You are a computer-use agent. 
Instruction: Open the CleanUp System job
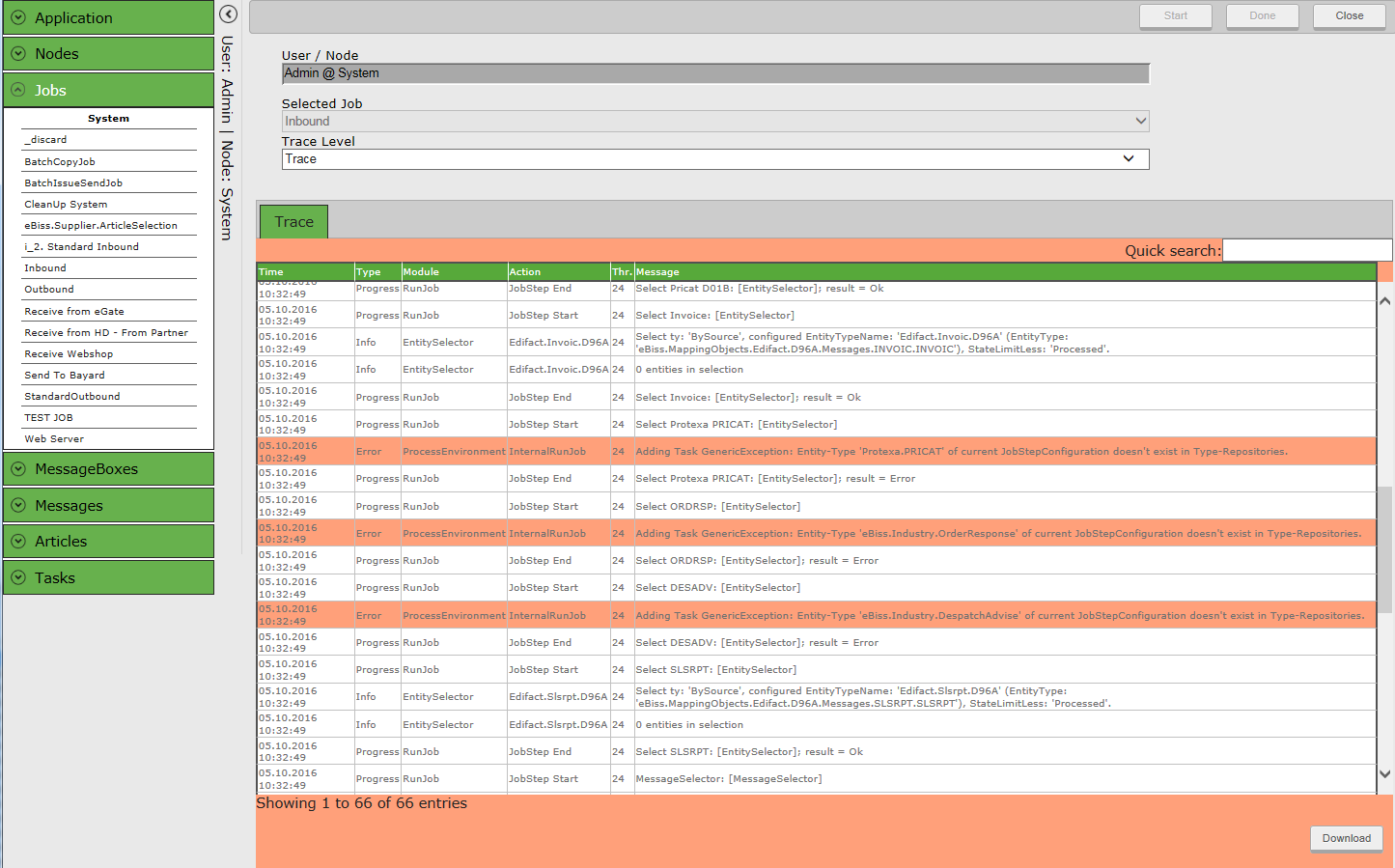[66, 205]
